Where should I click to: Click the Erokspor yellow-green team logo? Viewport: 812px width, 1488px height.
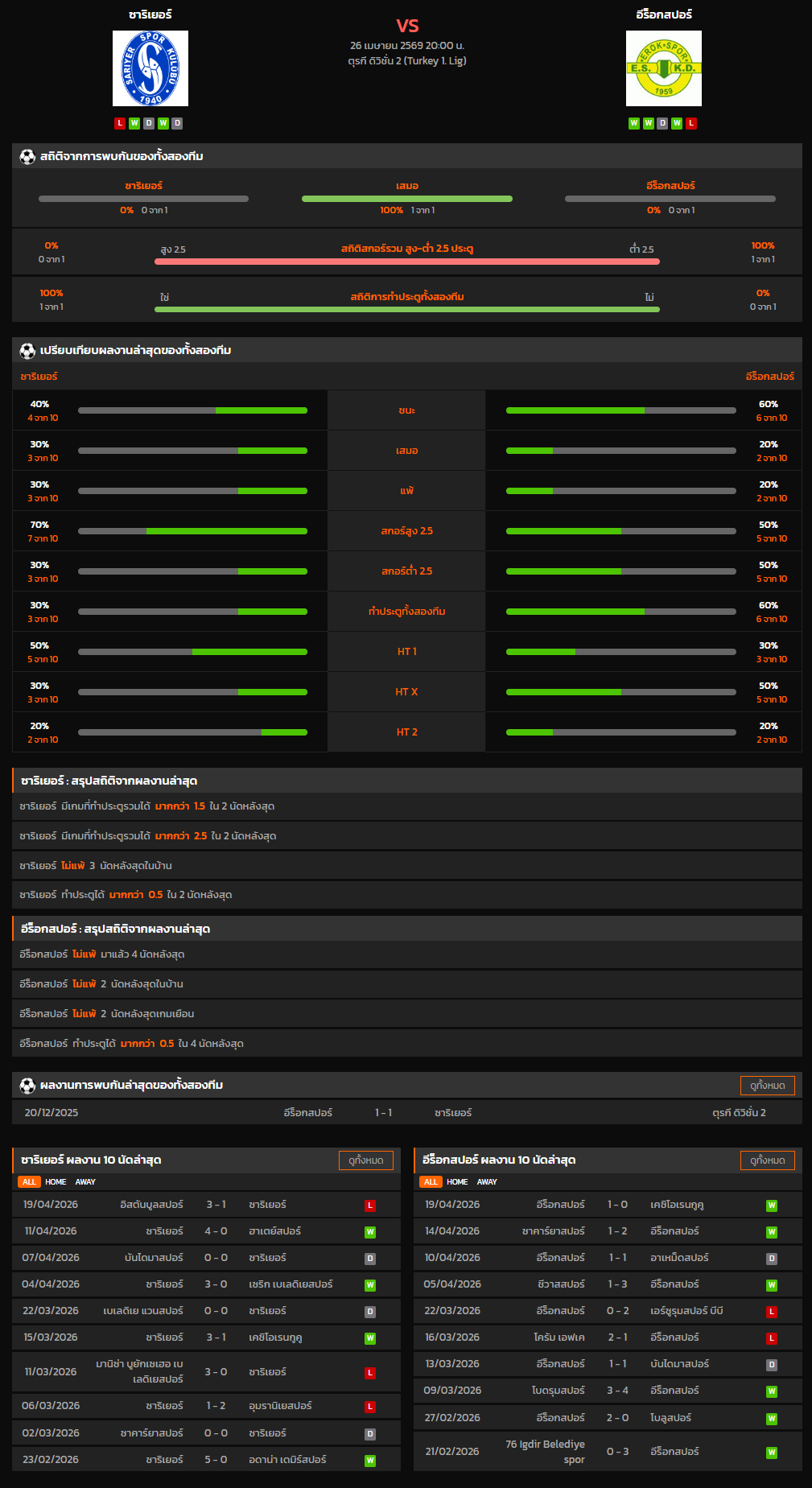coord(663,68)
